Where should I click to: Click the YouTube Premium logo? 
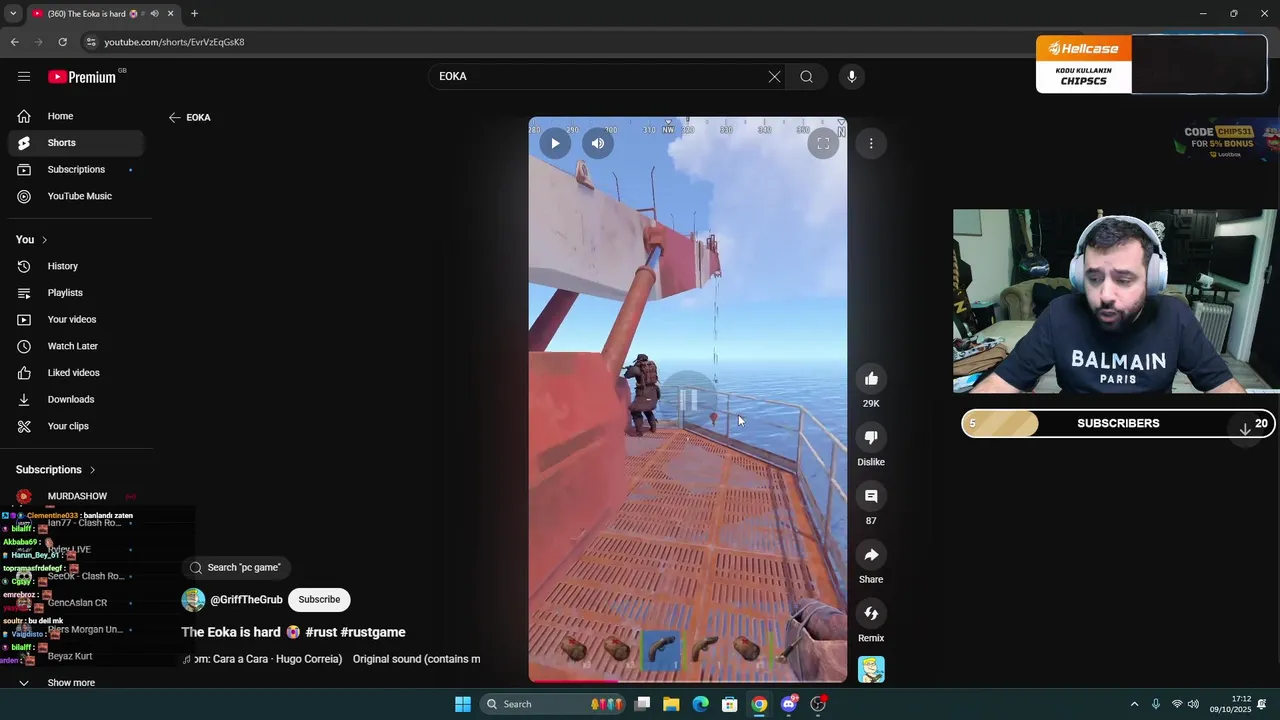tap(82, 77)
